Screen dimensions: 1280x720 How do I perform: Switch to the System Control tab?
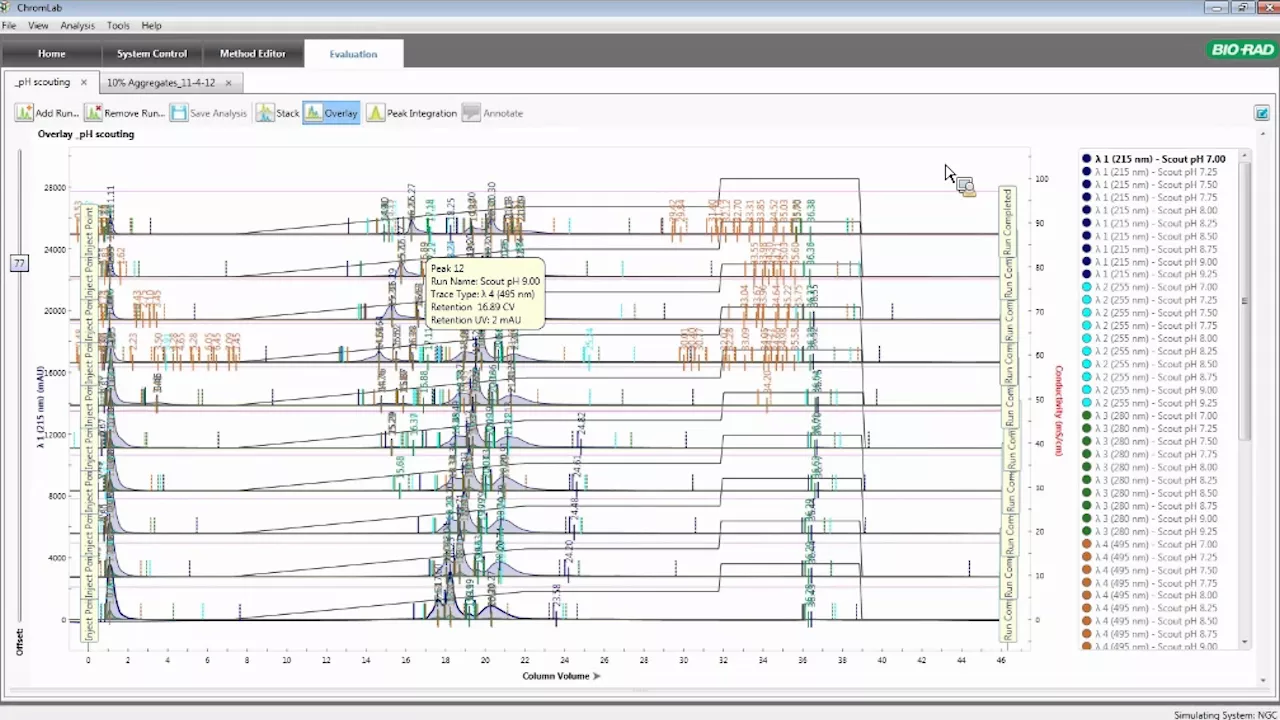click(151, 53)
